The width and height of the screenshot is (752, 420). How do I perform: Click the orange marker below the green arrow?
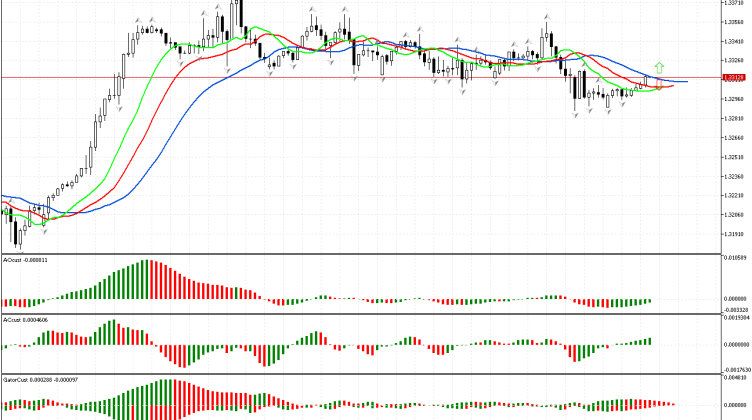[x=659, y=87]
